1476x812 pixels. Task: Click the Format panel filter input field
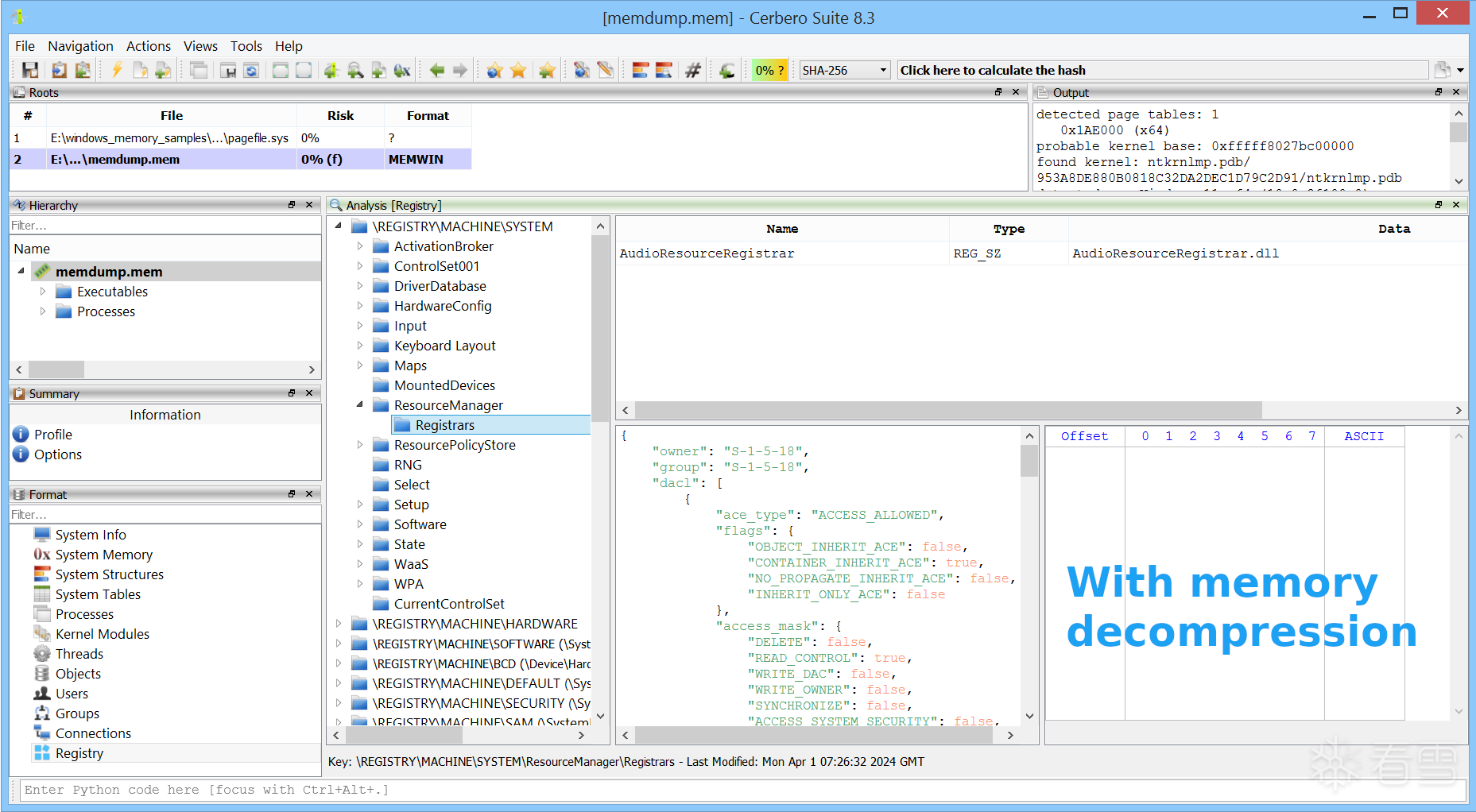click(165, 515)
